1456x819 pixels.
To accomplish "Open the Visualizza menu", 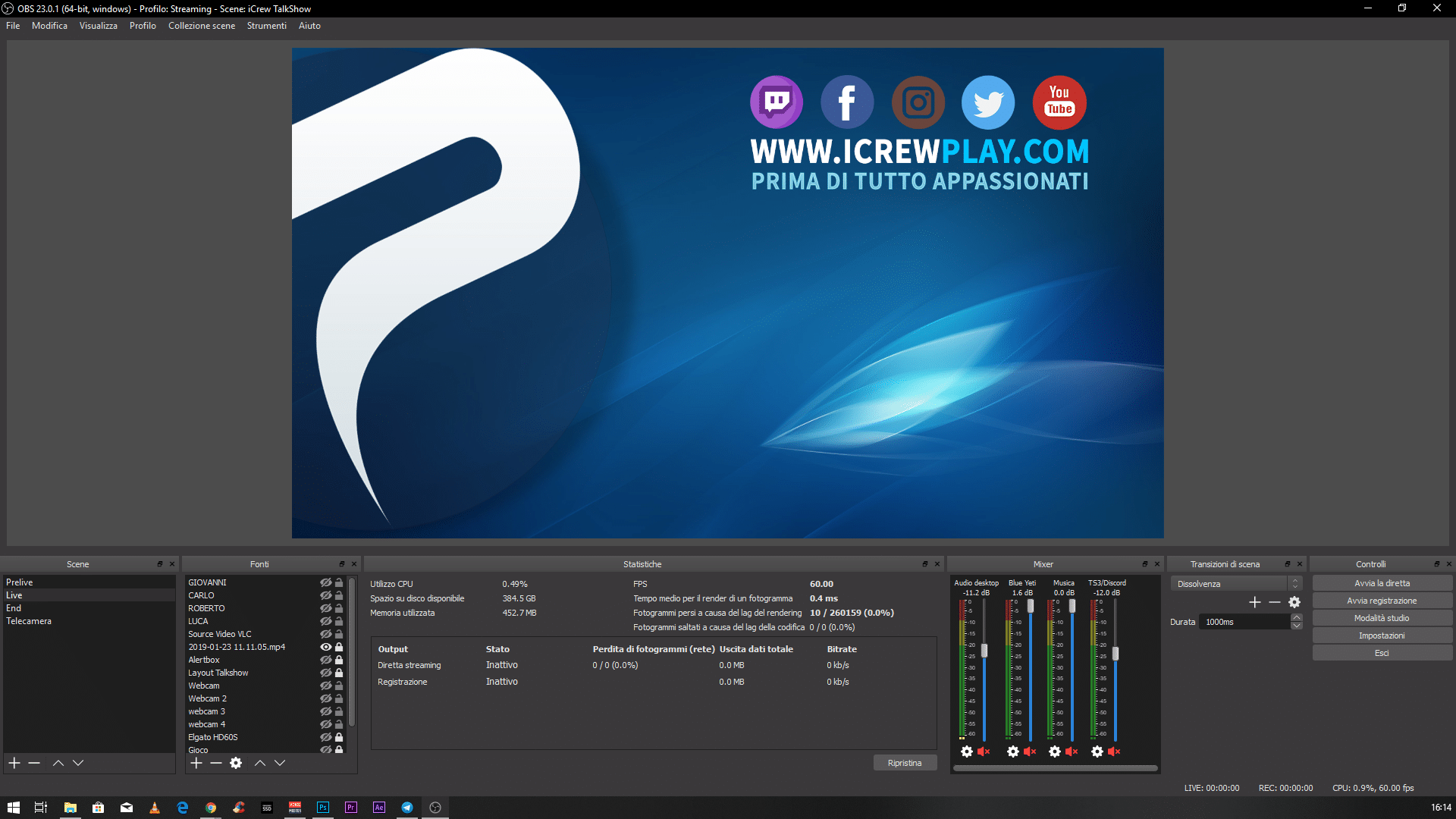I will pyautogui.click(x=99, y=26).
